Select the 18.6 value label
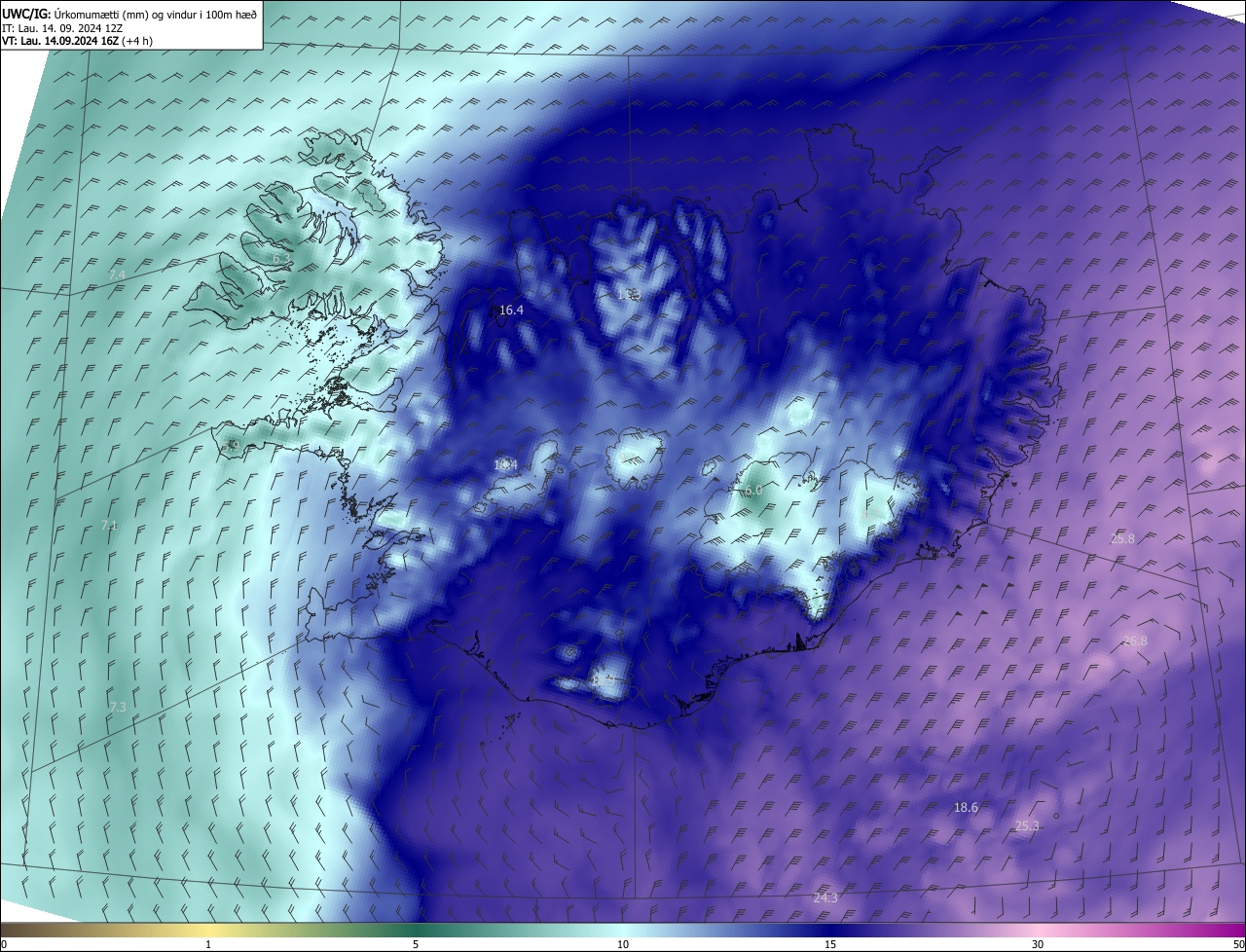The image size is (1246, 952). point(966,808)
